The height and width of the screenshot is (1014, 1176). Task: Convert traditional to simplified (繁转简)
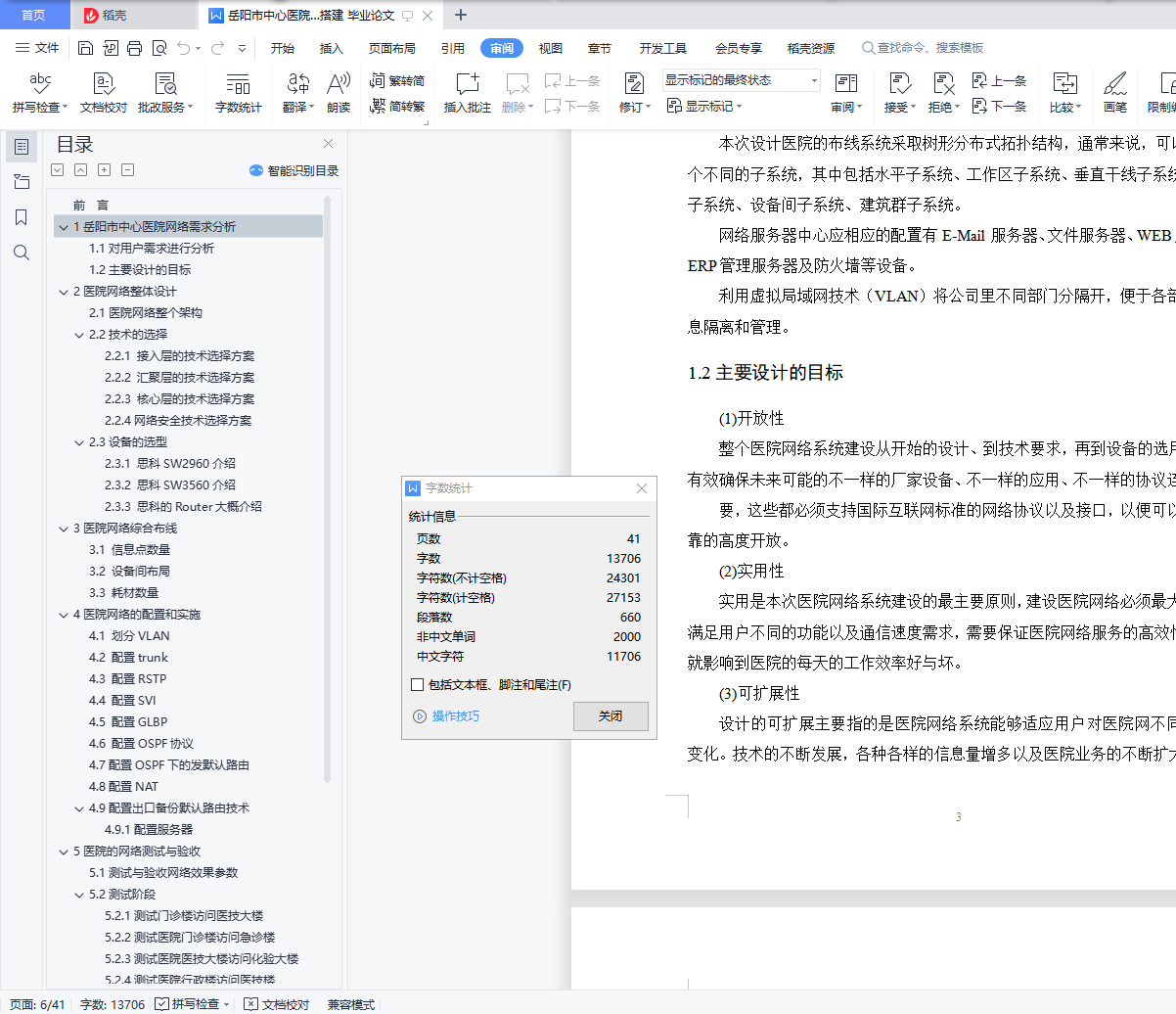tap(397, 81)
